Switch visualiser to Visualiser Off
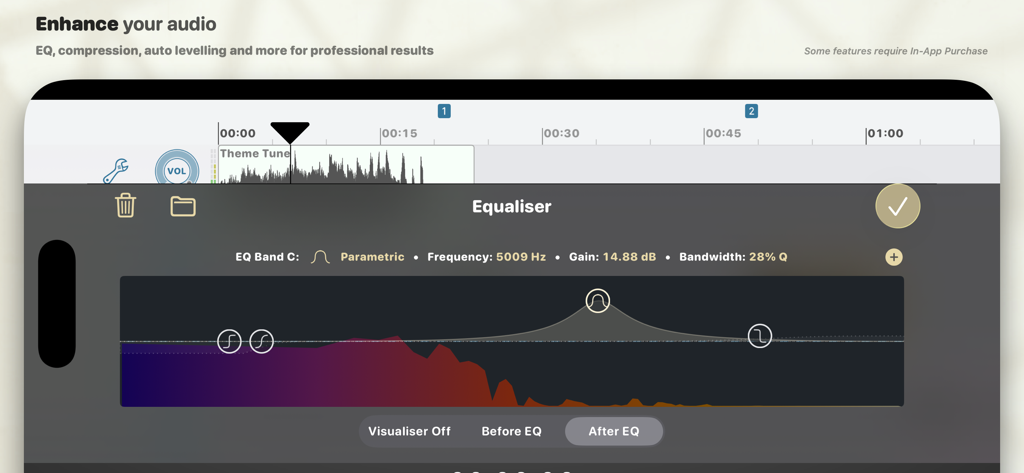 409,431
